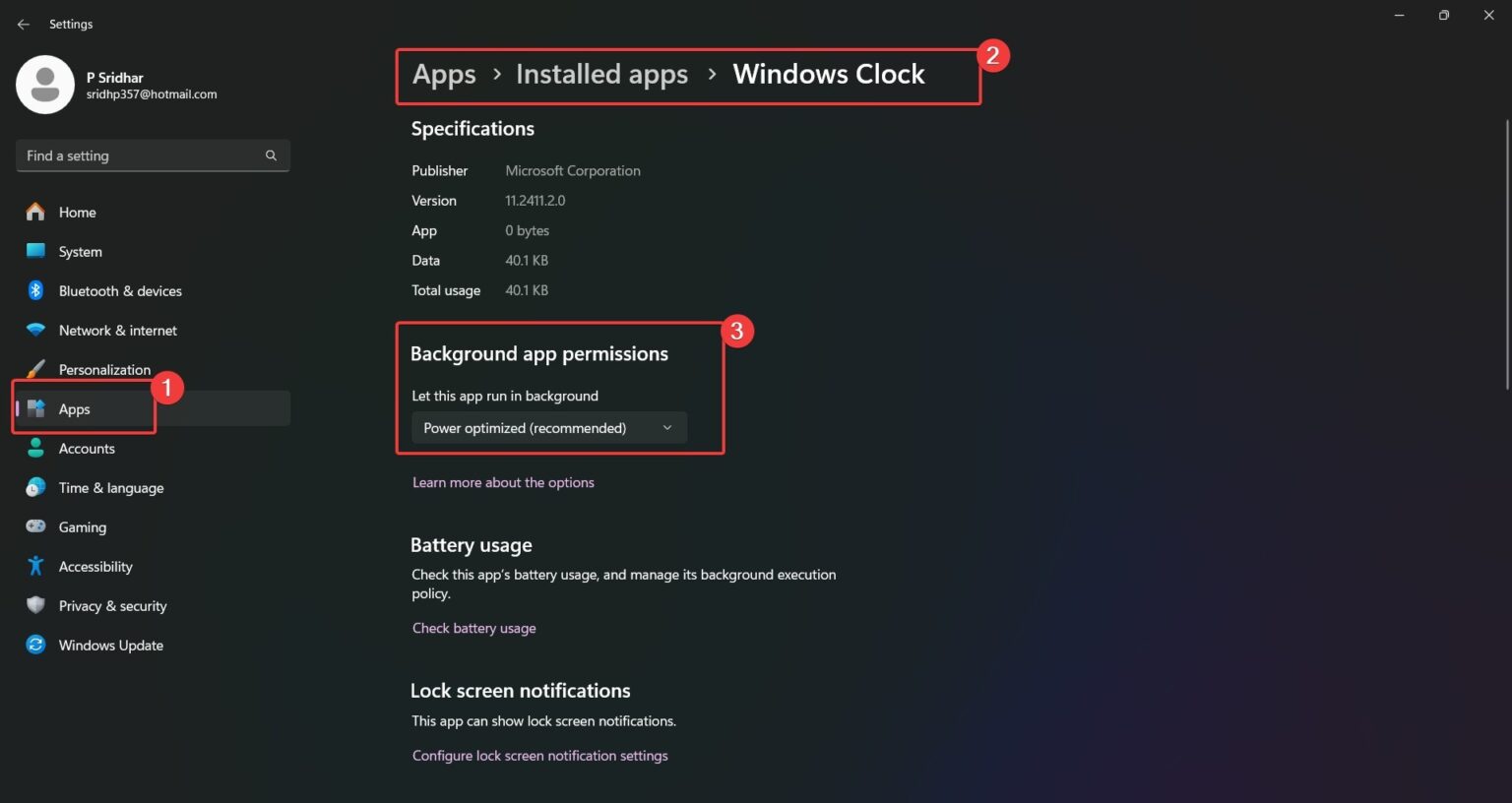Select the Privacy & security shield icon
This screenshot has height=803, width=1512.
35,605
